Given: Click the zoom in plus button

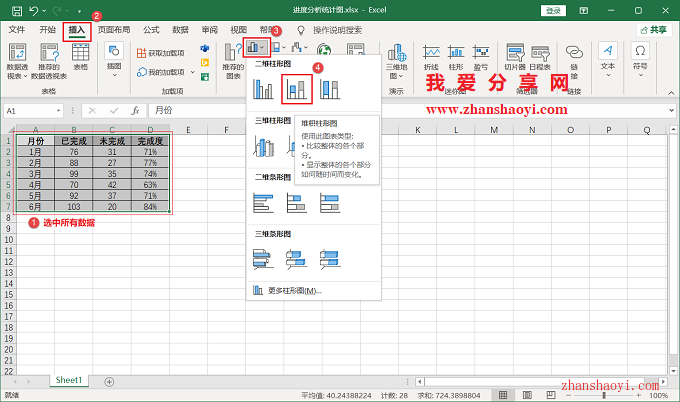Looking at the screenshot, I should point(639,395).
